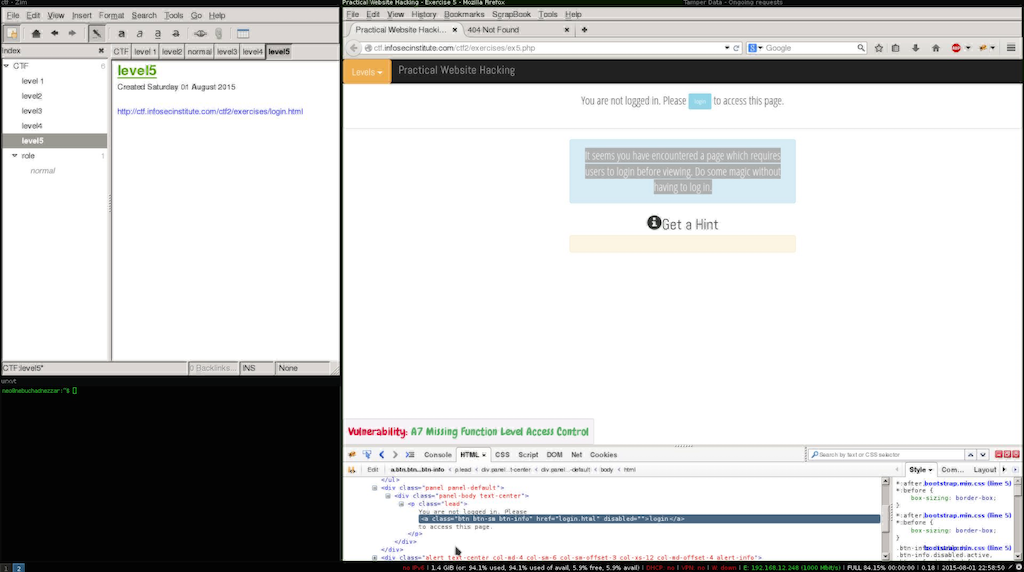
Task: Open the URL bar history dropdown
Action: tap(726, 48)
